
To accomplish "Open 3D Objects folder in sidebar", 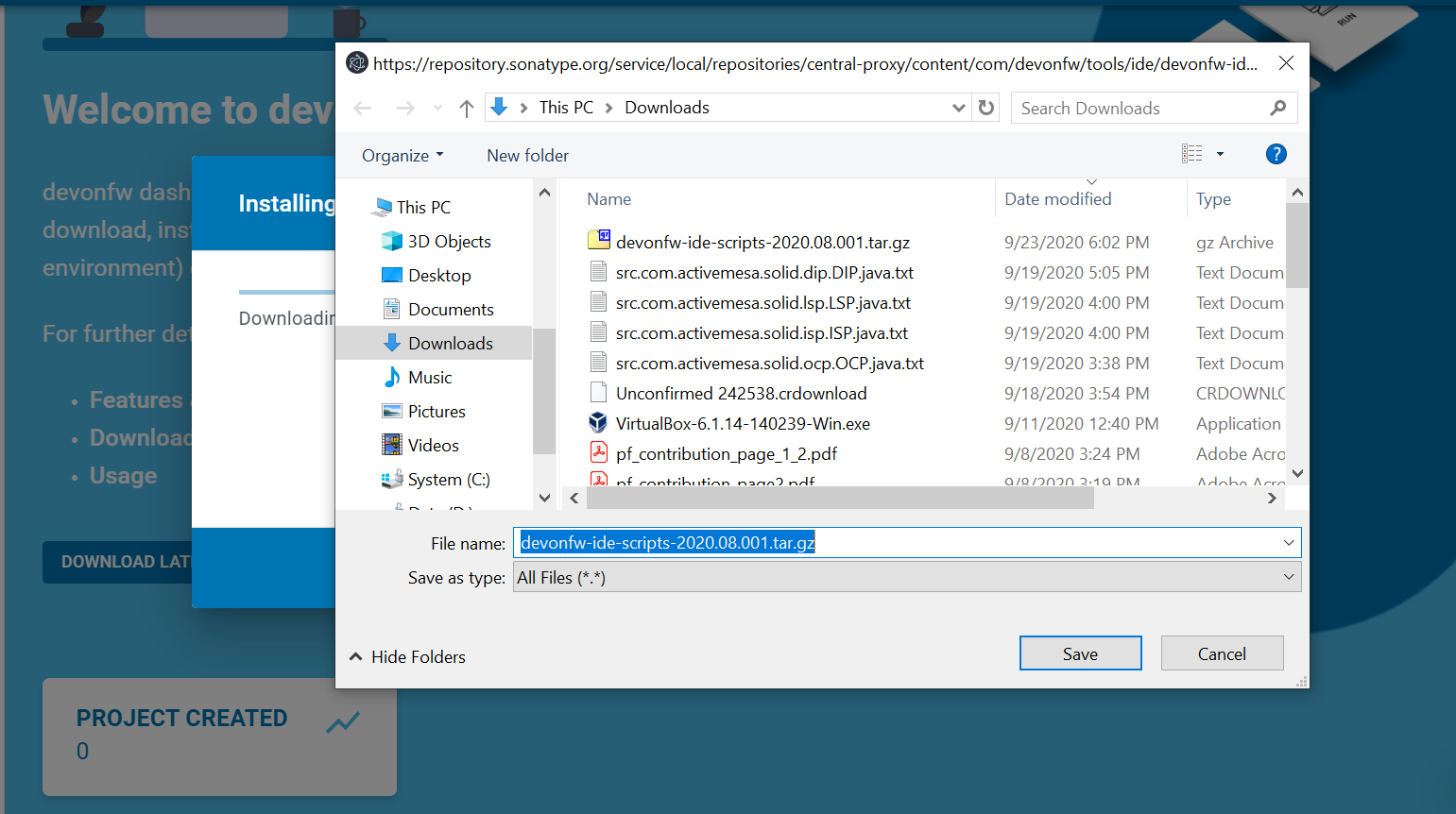I will [449, 242].
